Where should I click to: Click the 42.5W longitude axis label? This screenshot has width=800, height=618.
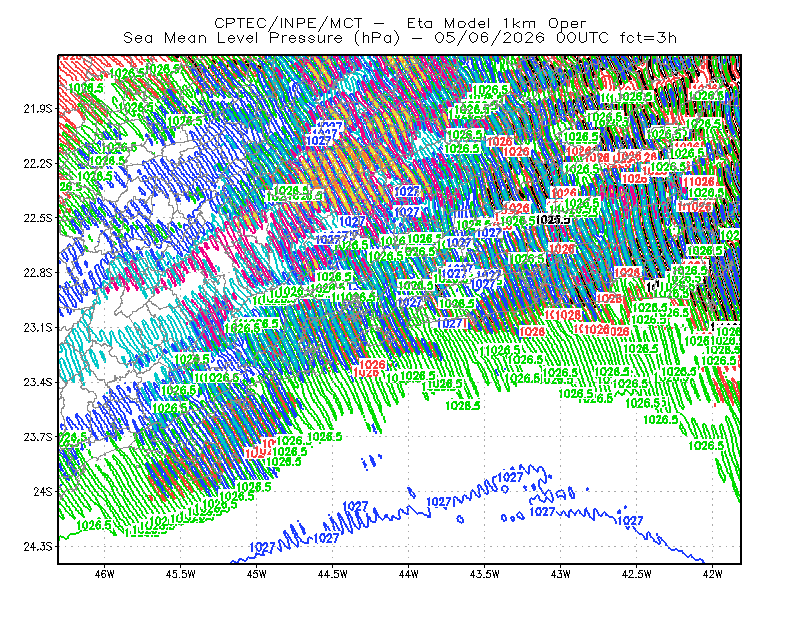[x=637, y=574]
